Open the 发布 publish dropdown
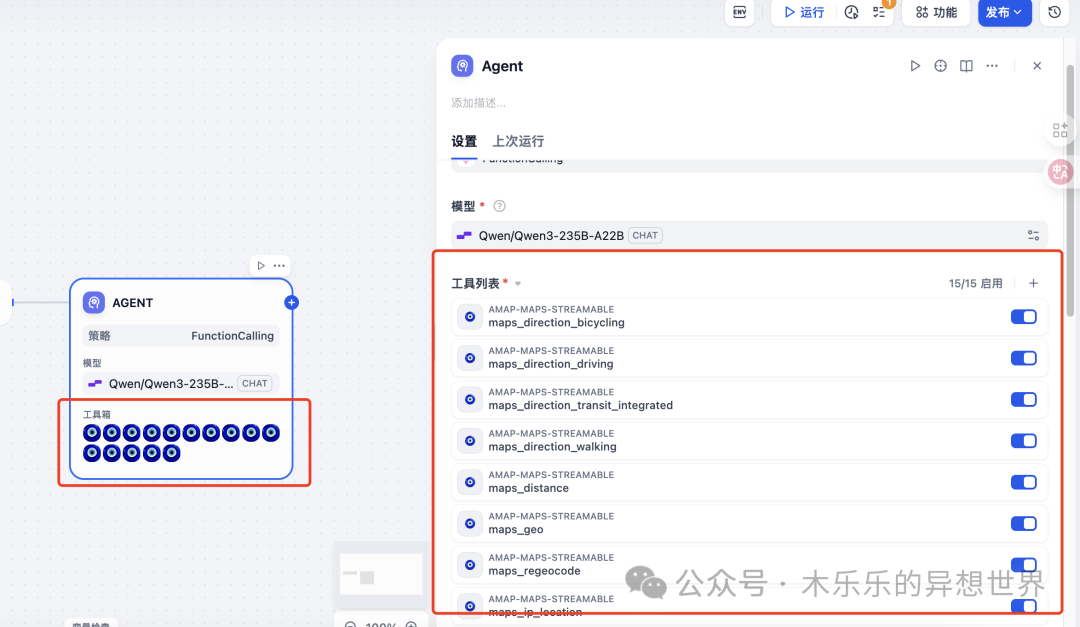The height and width of the screenshot is (627, 1080). (1004, 12)
